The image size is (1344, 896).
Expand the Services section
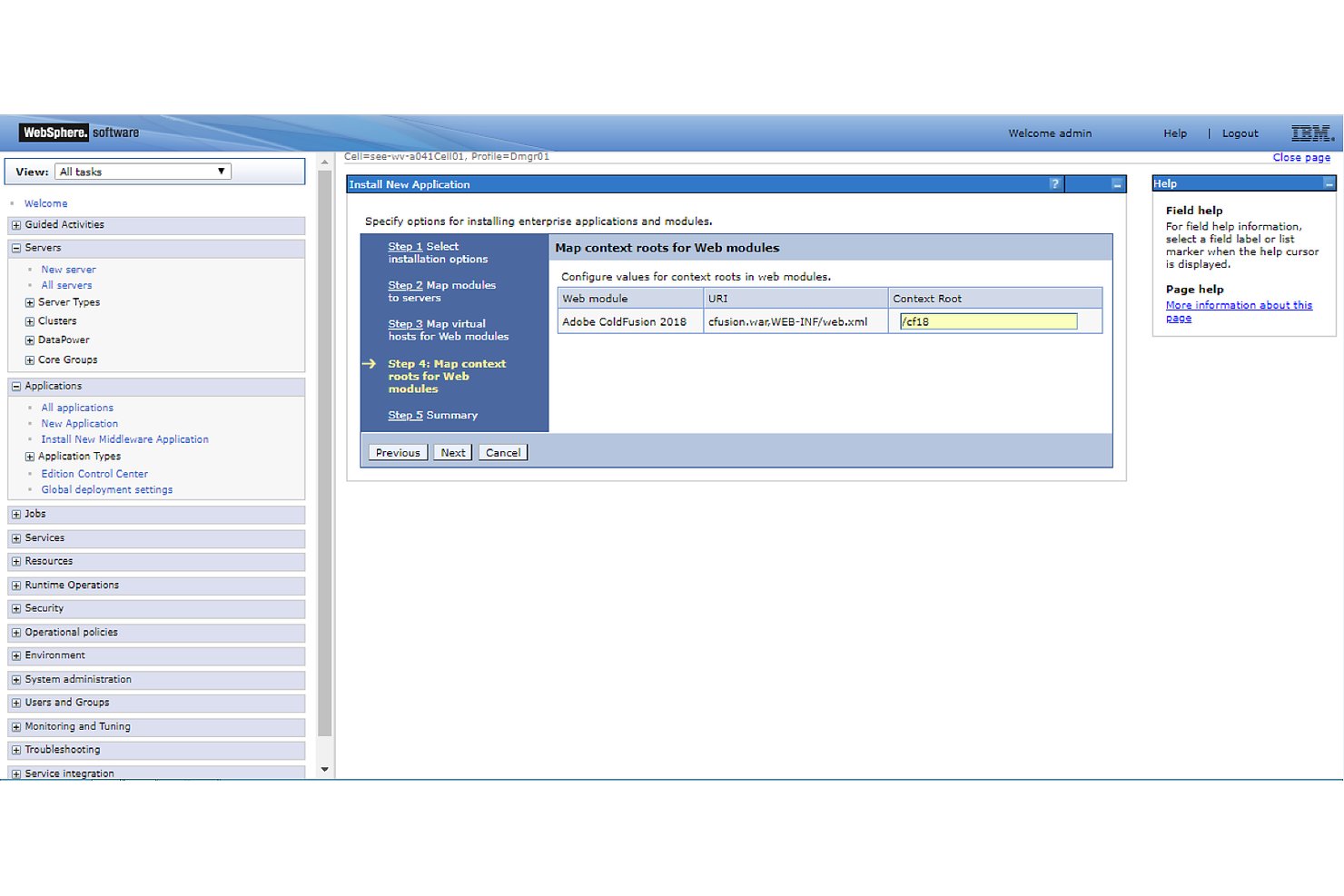click(16, 538)
